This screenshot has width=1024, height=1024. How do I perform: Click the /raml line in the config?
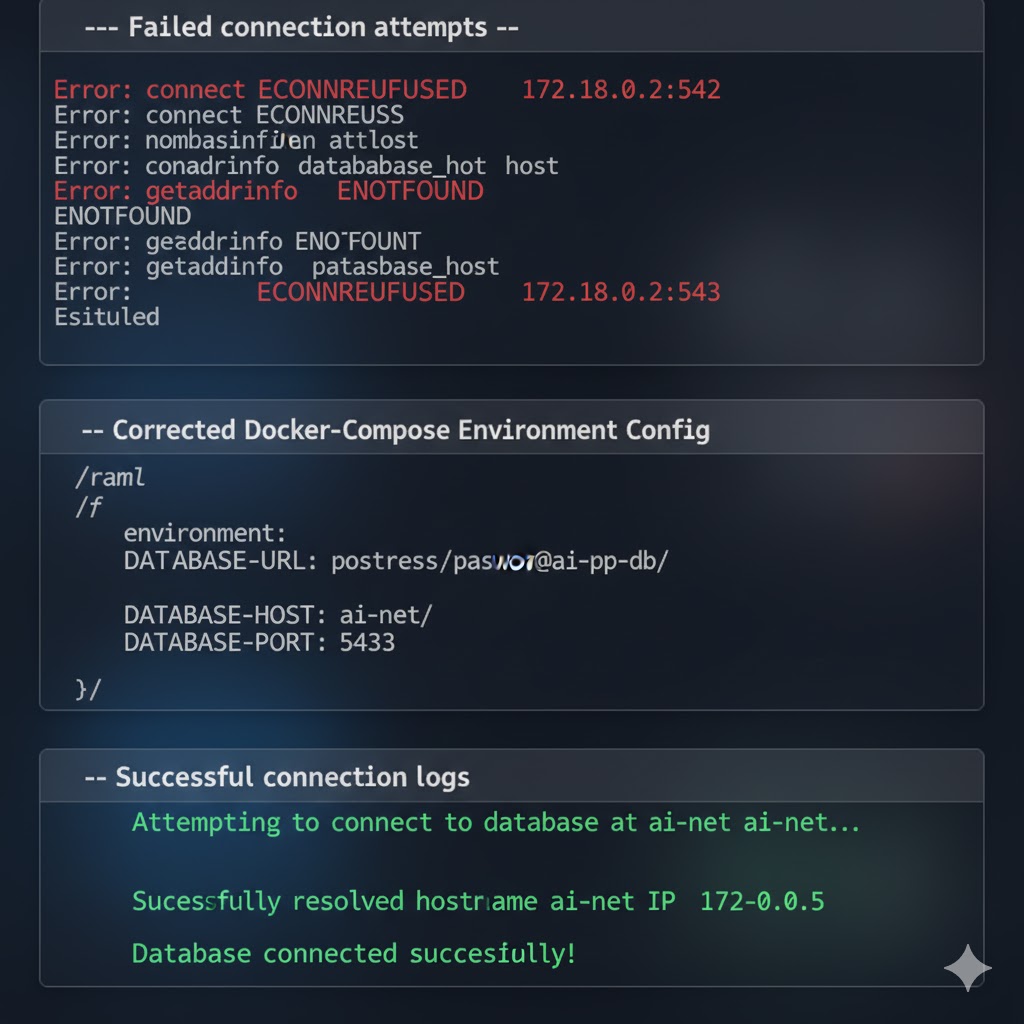(x=110, y=477)
